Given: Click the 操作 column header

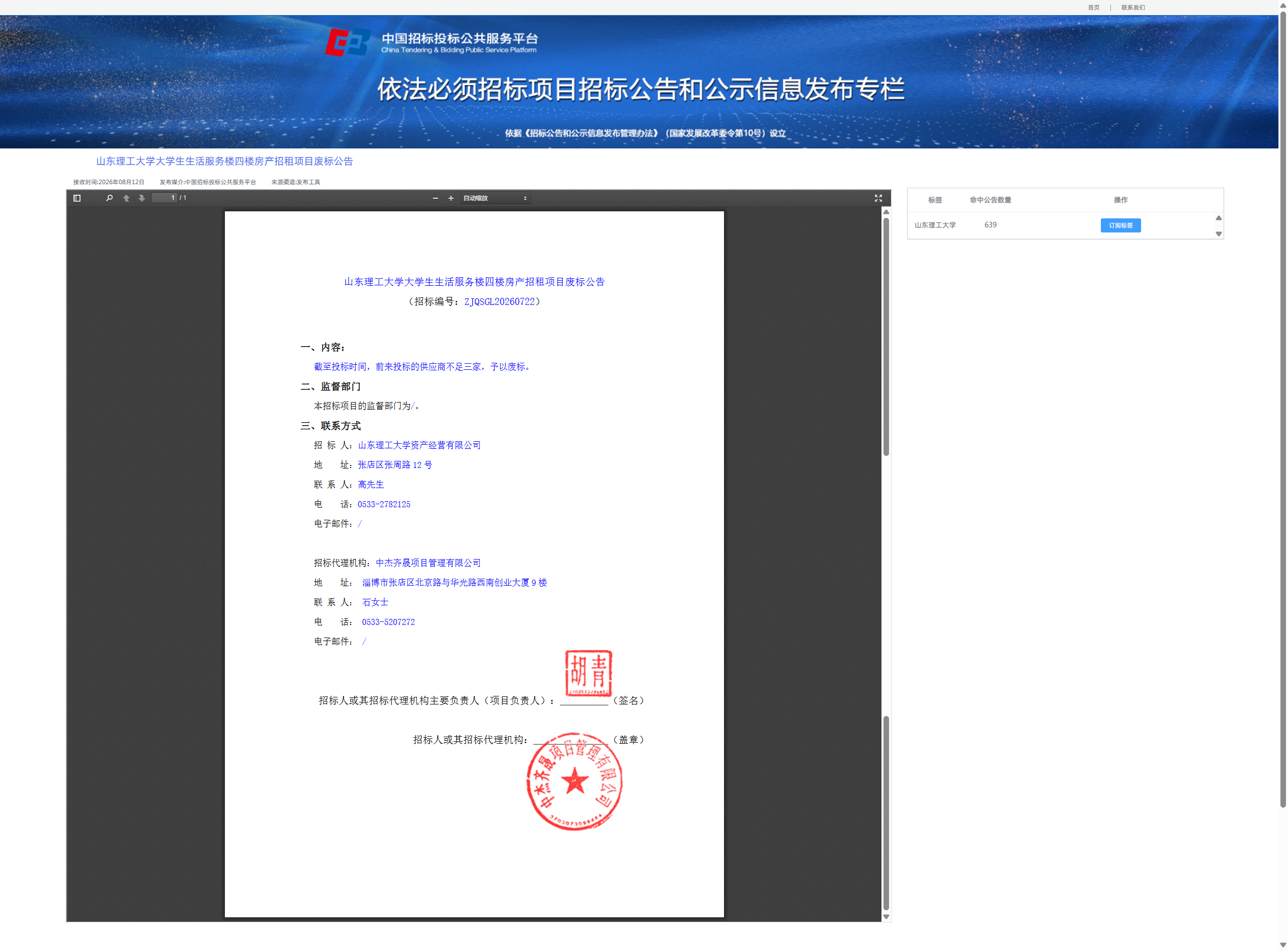Looking at the screenshot, I should coord(1120,200).
